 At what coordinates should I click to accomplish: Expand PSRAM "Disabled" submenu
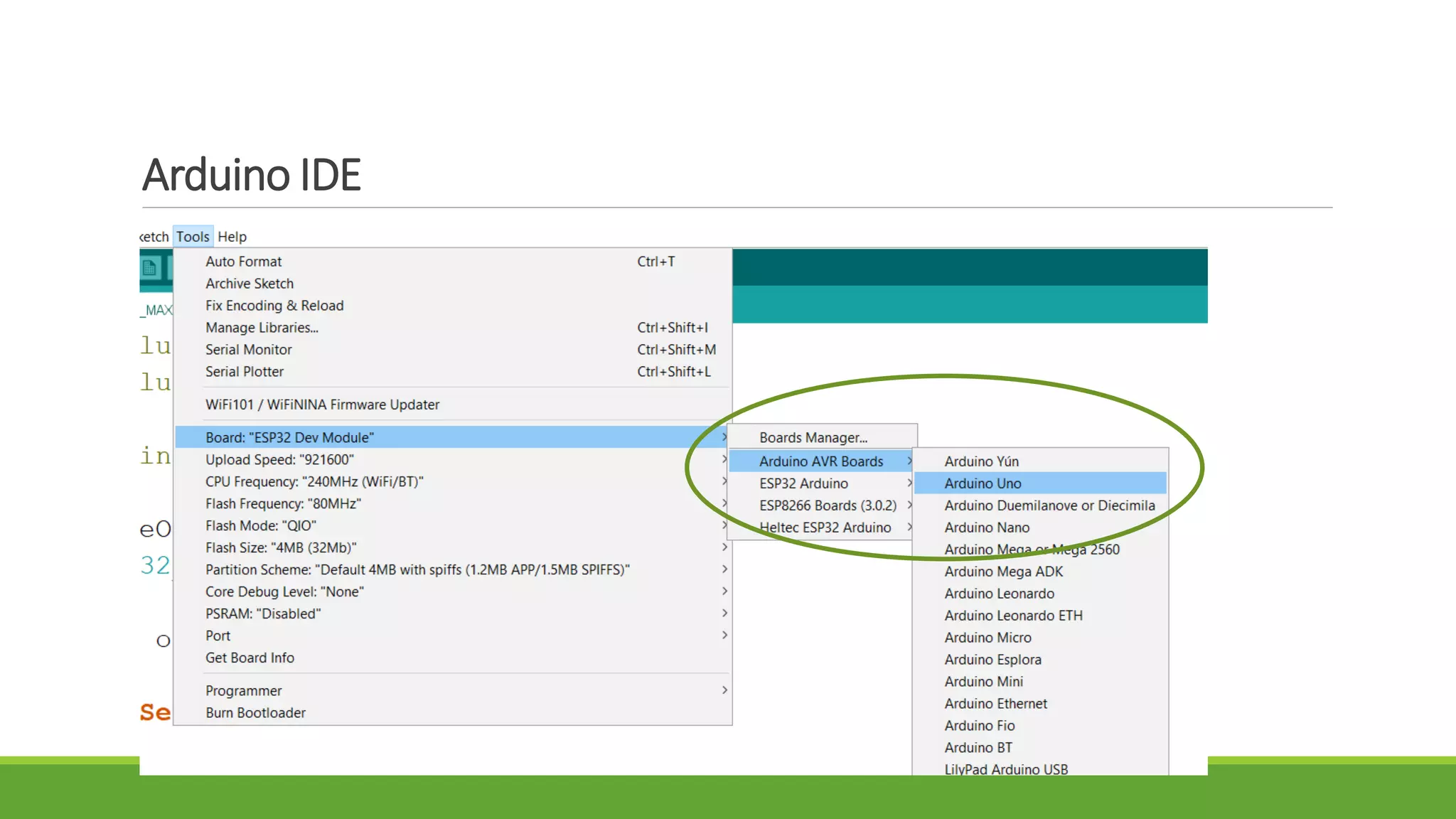click(453, 614)
